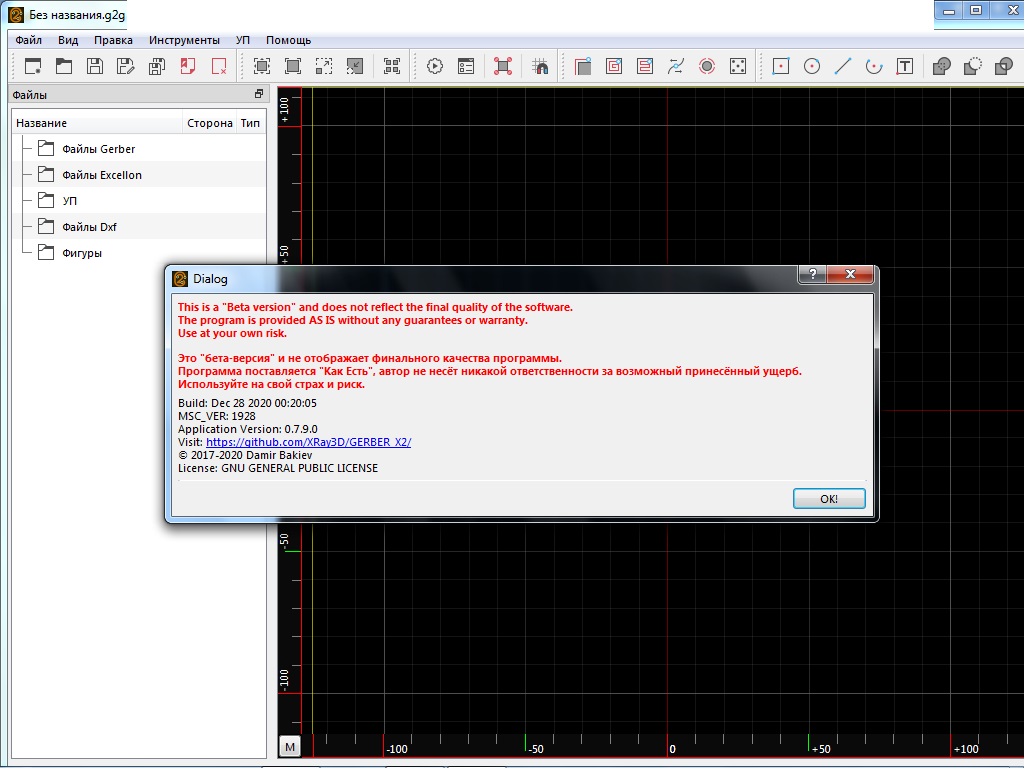Viewport: 1032px width, 774px height.
Task: Toggle snap to grid with the magnet icon
Action: (540, 66)
